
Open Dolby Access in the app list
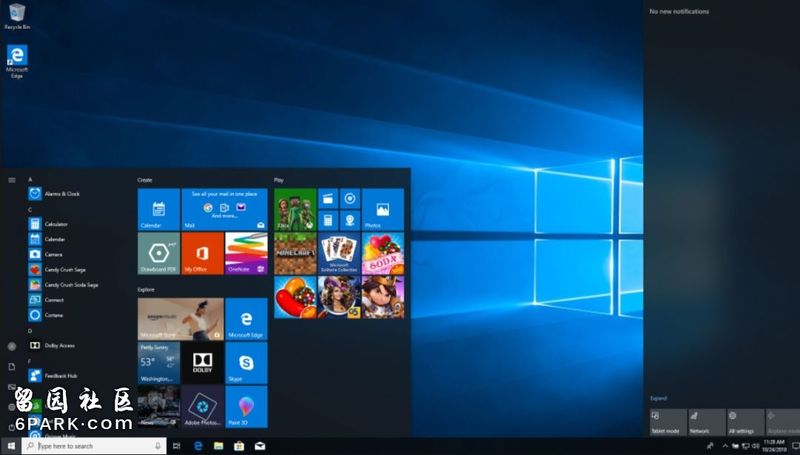click(x=52, y=345)
